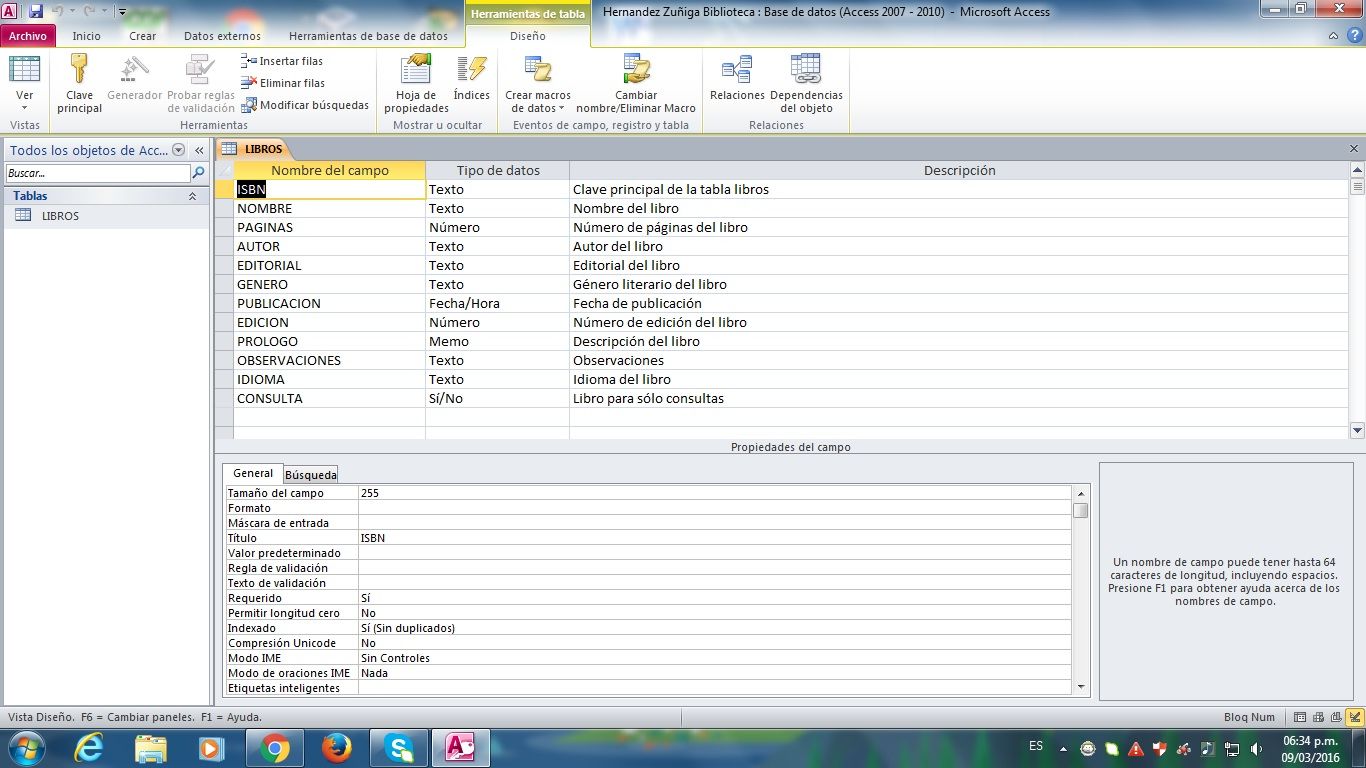The image size is (1366, 768).
Task: Click the Requerido property value field
Action: click(714, 598)
